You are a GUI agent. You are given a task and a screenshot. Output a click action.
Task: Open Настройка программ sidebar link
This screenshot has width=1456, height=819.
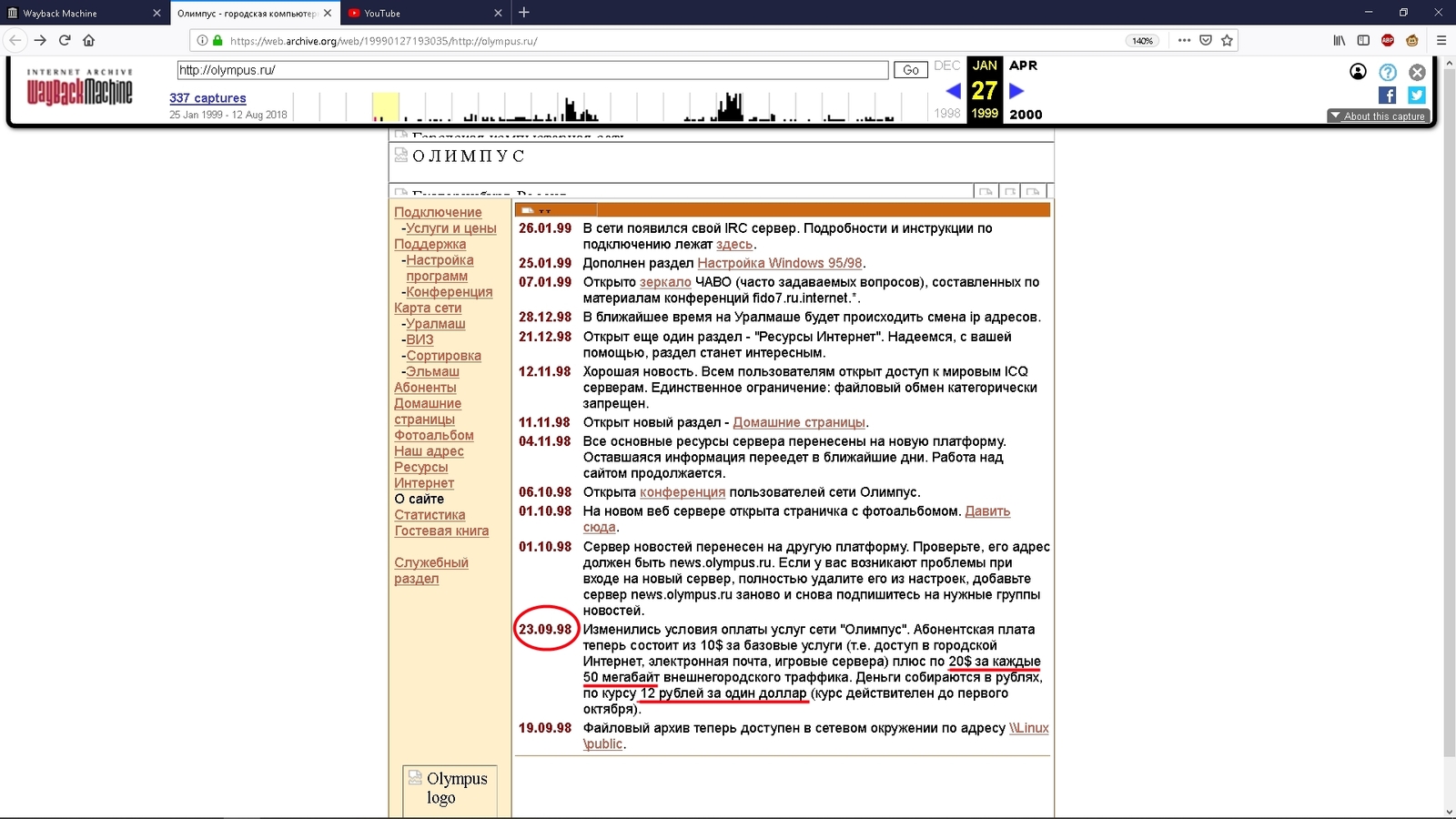tap(439, 268)
